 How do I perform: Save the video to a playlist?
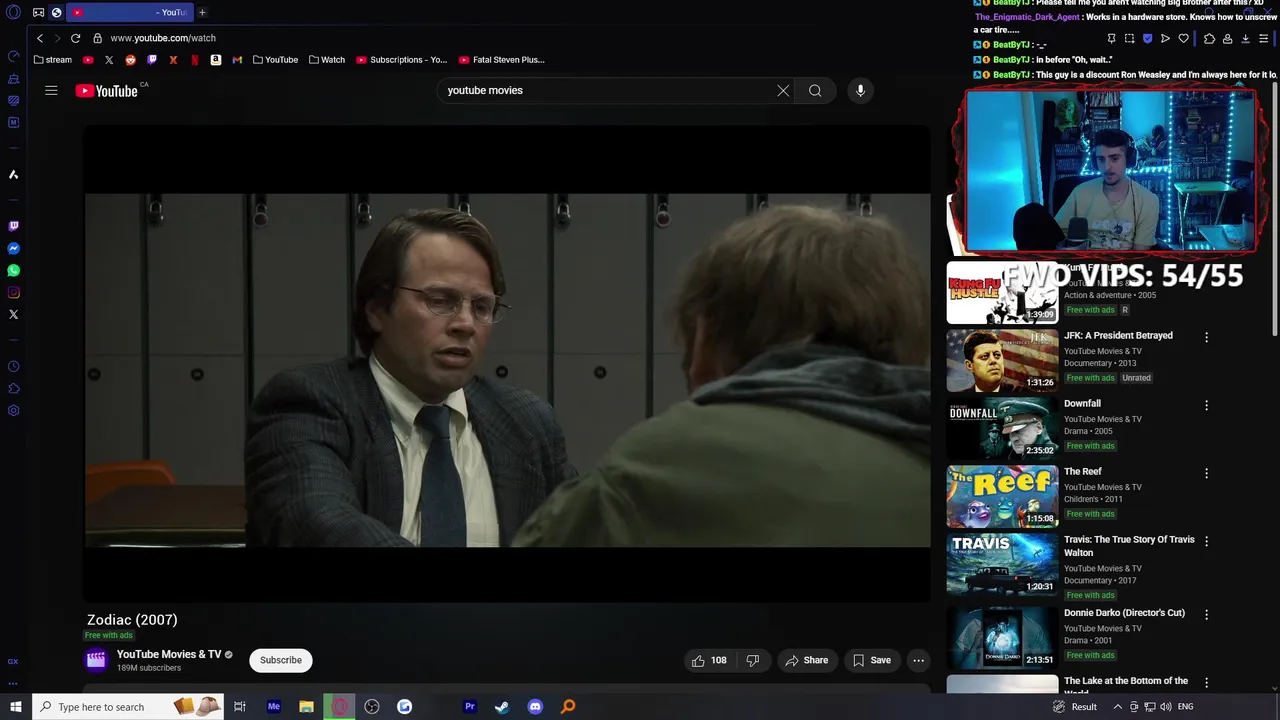pyautogui.click(x=871, y=660)
